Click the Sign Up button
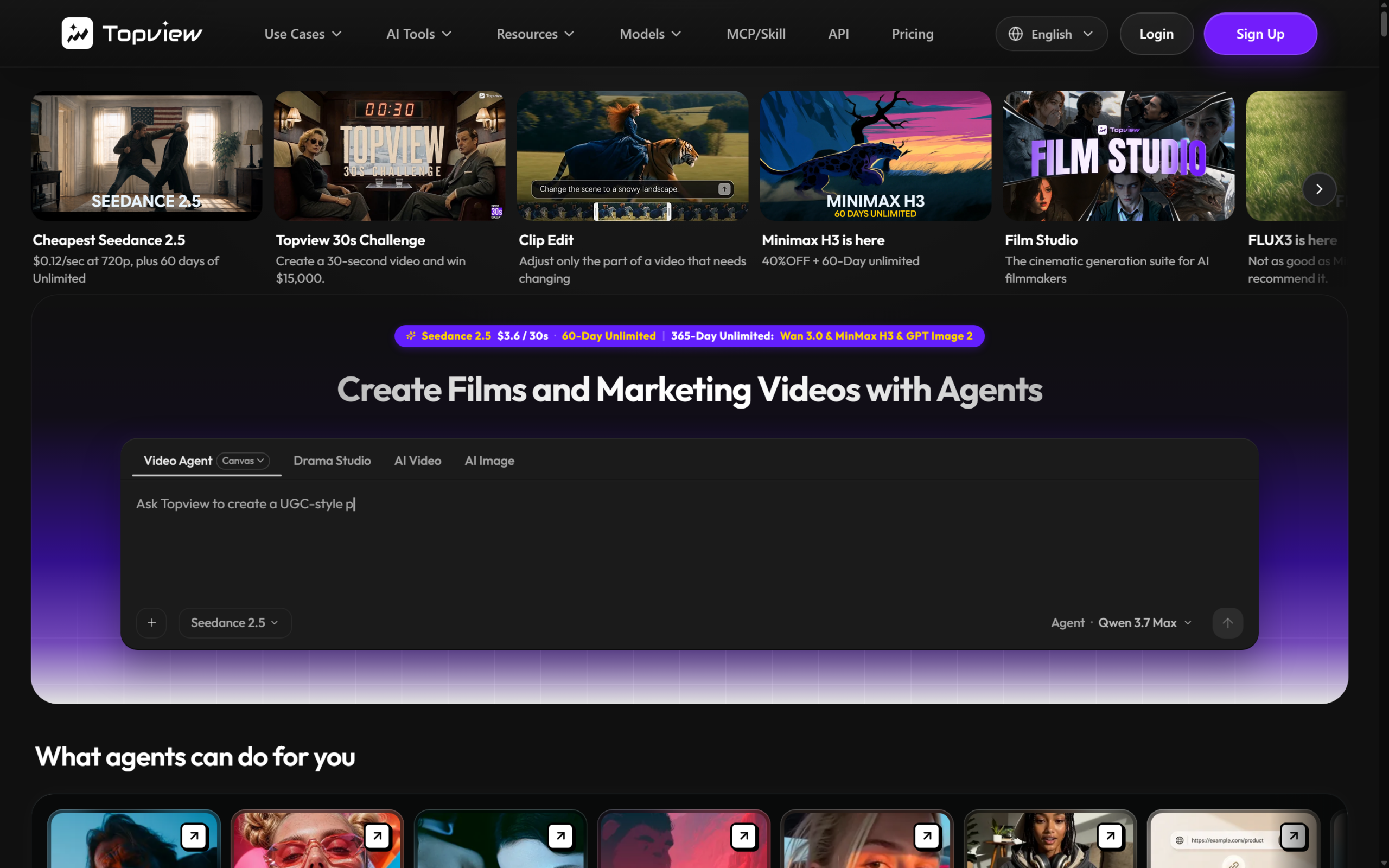This screenshot has width=1389, height=868. pyautogui.click(x=1260, y=34)
